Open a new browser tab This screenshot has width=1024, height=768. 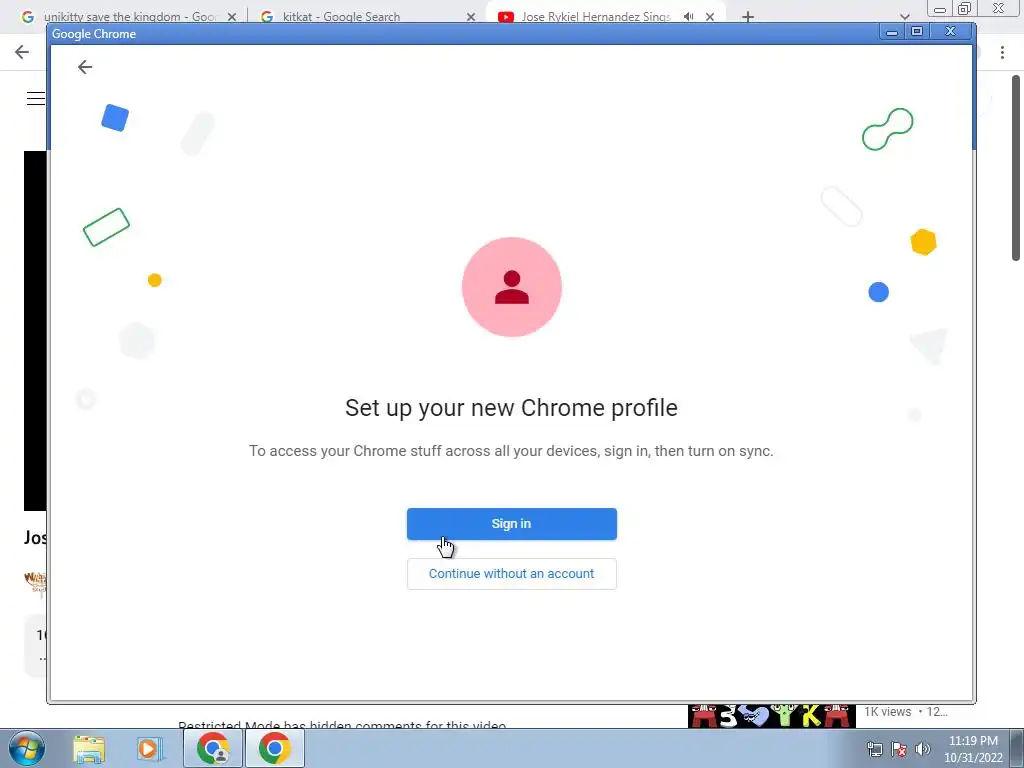[x=748, y=17]
